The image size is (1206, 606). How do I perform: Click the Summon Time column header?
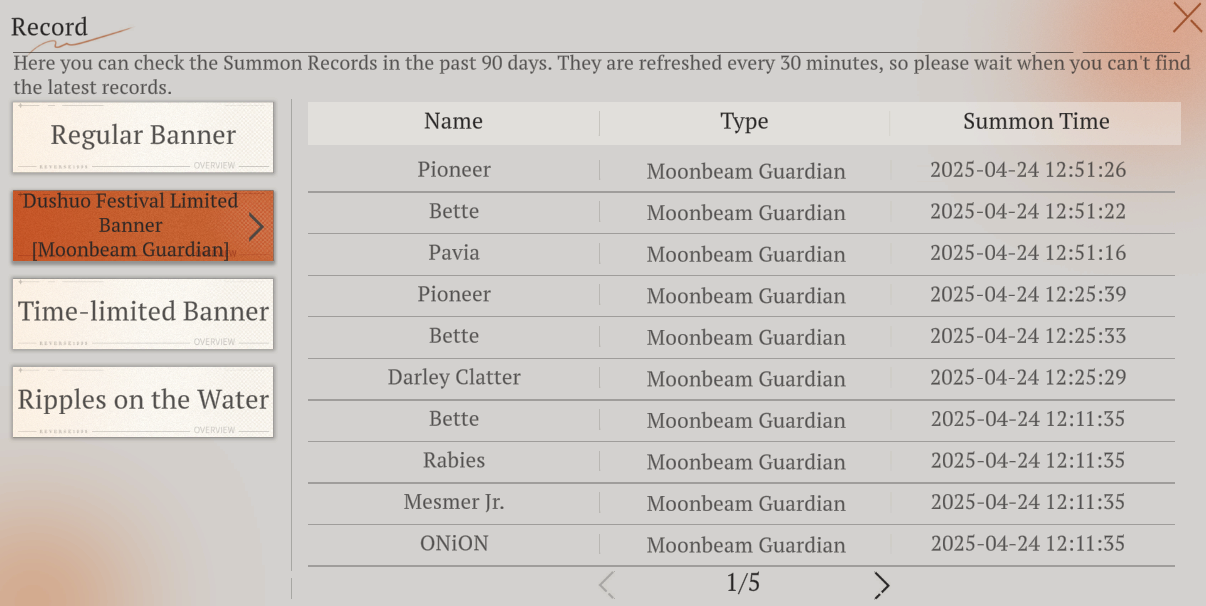(x=1036, y=122)
